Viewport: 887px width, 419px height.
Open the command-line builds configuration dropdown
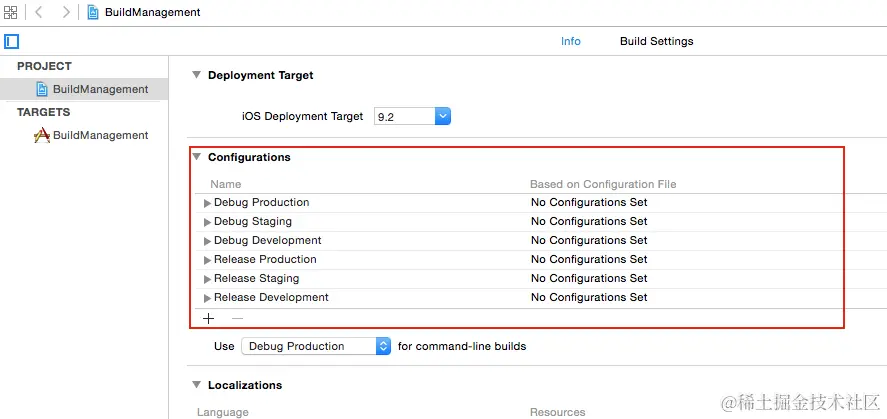pos(382,346)
